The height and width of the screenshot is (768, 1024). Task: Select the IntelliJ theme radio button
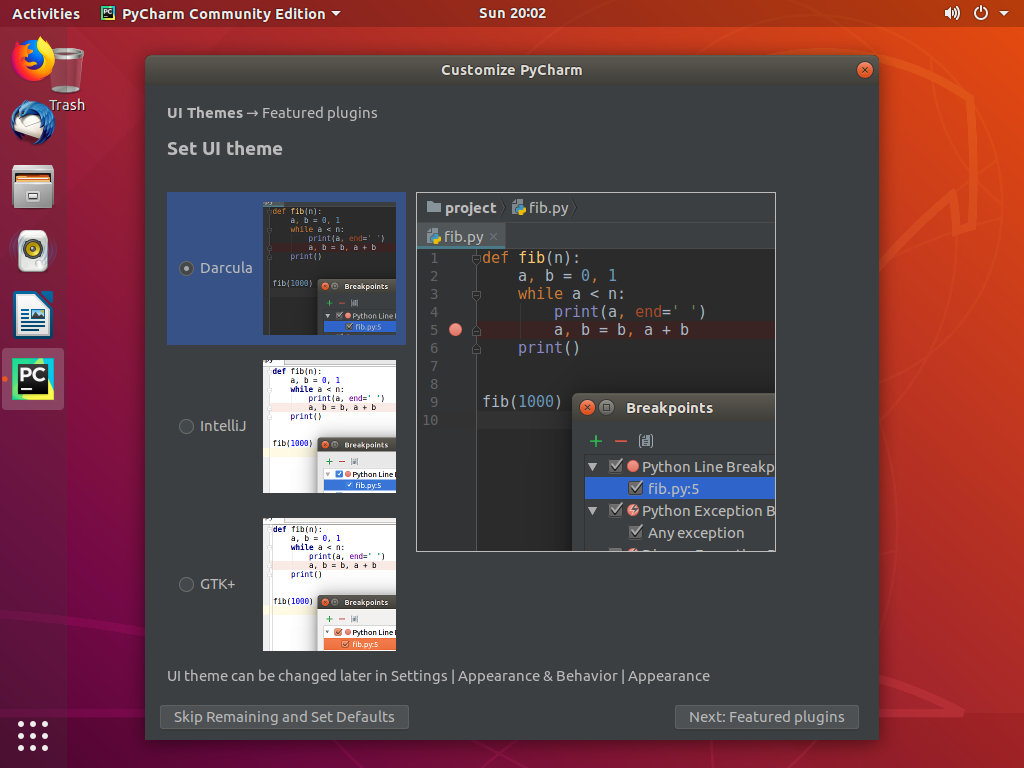click(x=186, y=426)
